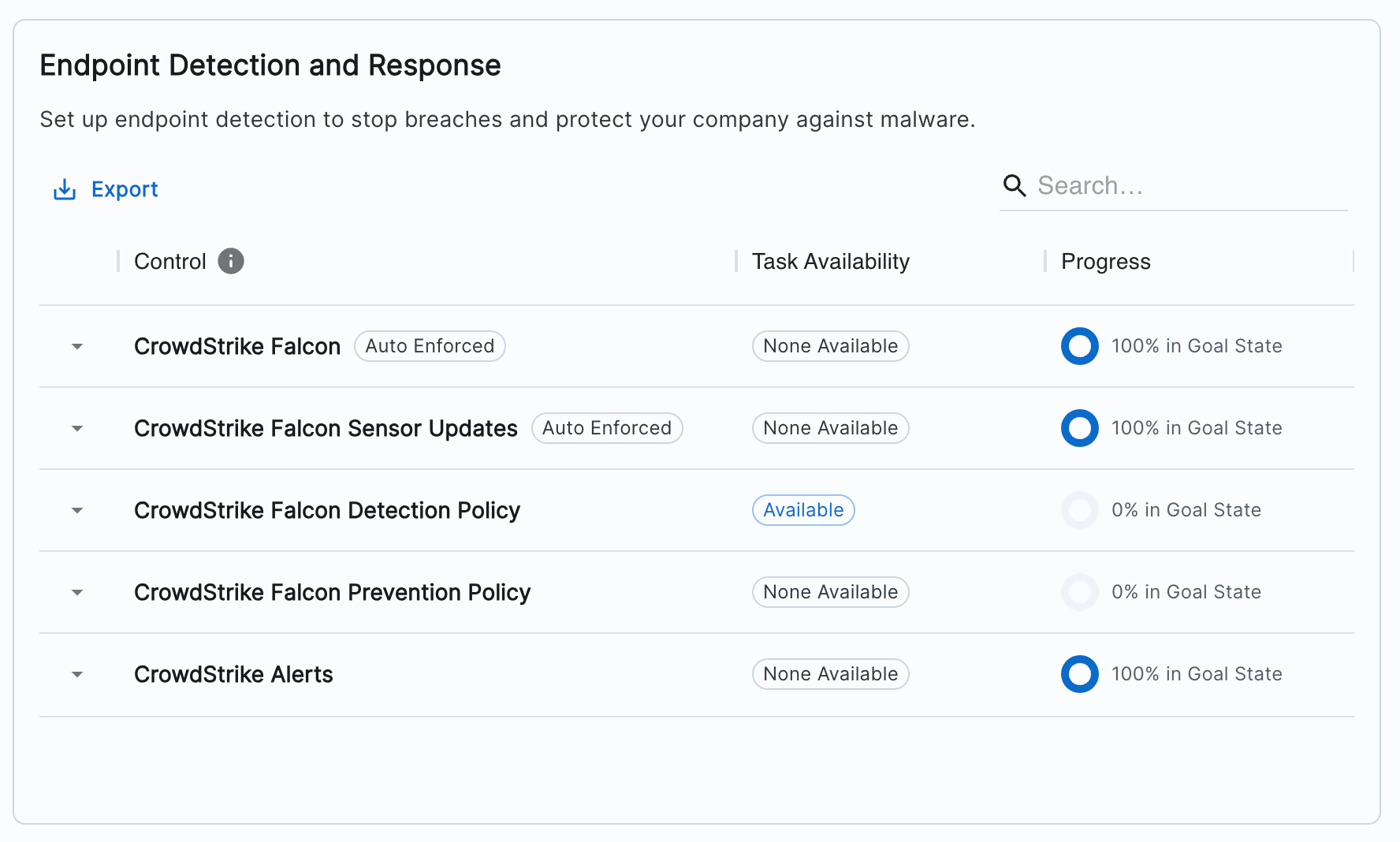
Task: Expand CrowdStrike Falcon Prevention Policy row
Action: coord(77,593)
